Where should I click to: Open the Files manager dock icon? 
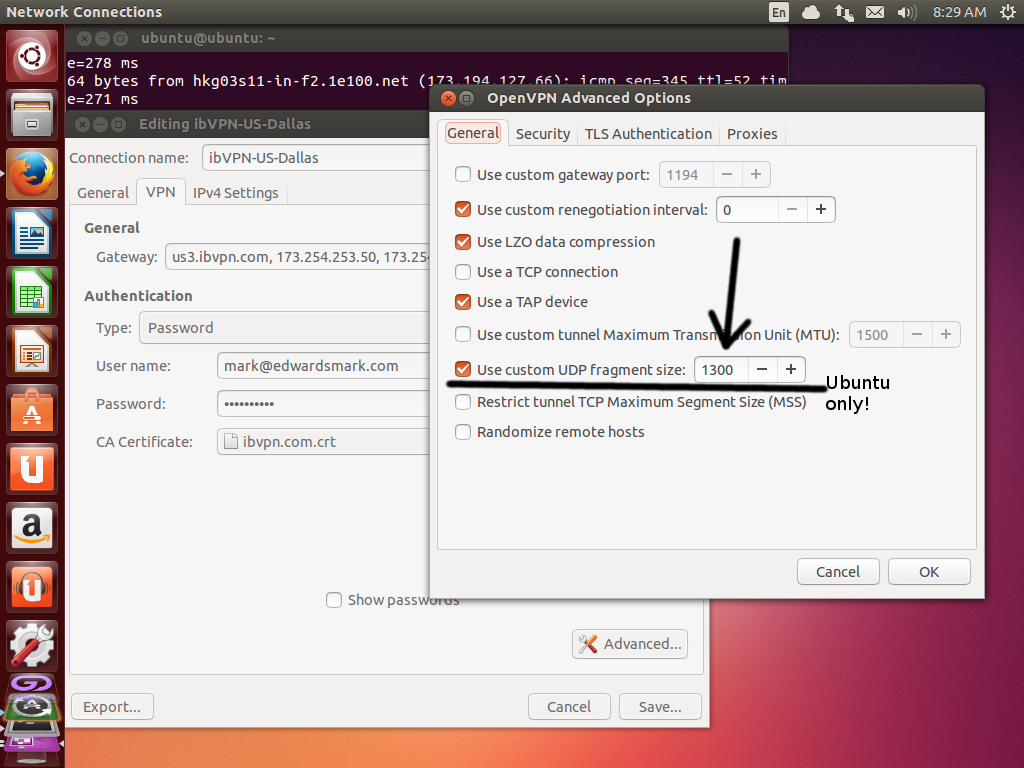click(32, 116)
